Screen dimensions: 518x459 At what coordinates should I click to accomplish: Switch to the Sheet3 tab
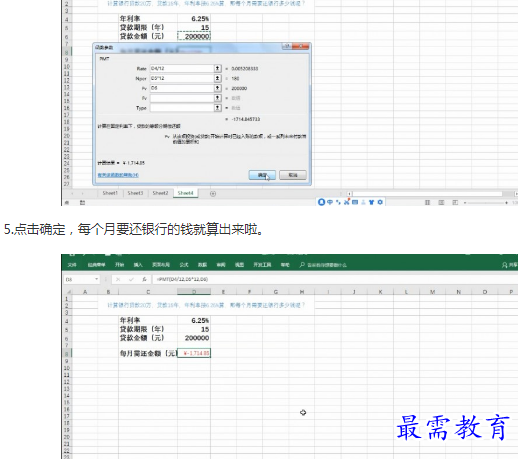pyautogui.click(x=135, y=193)
